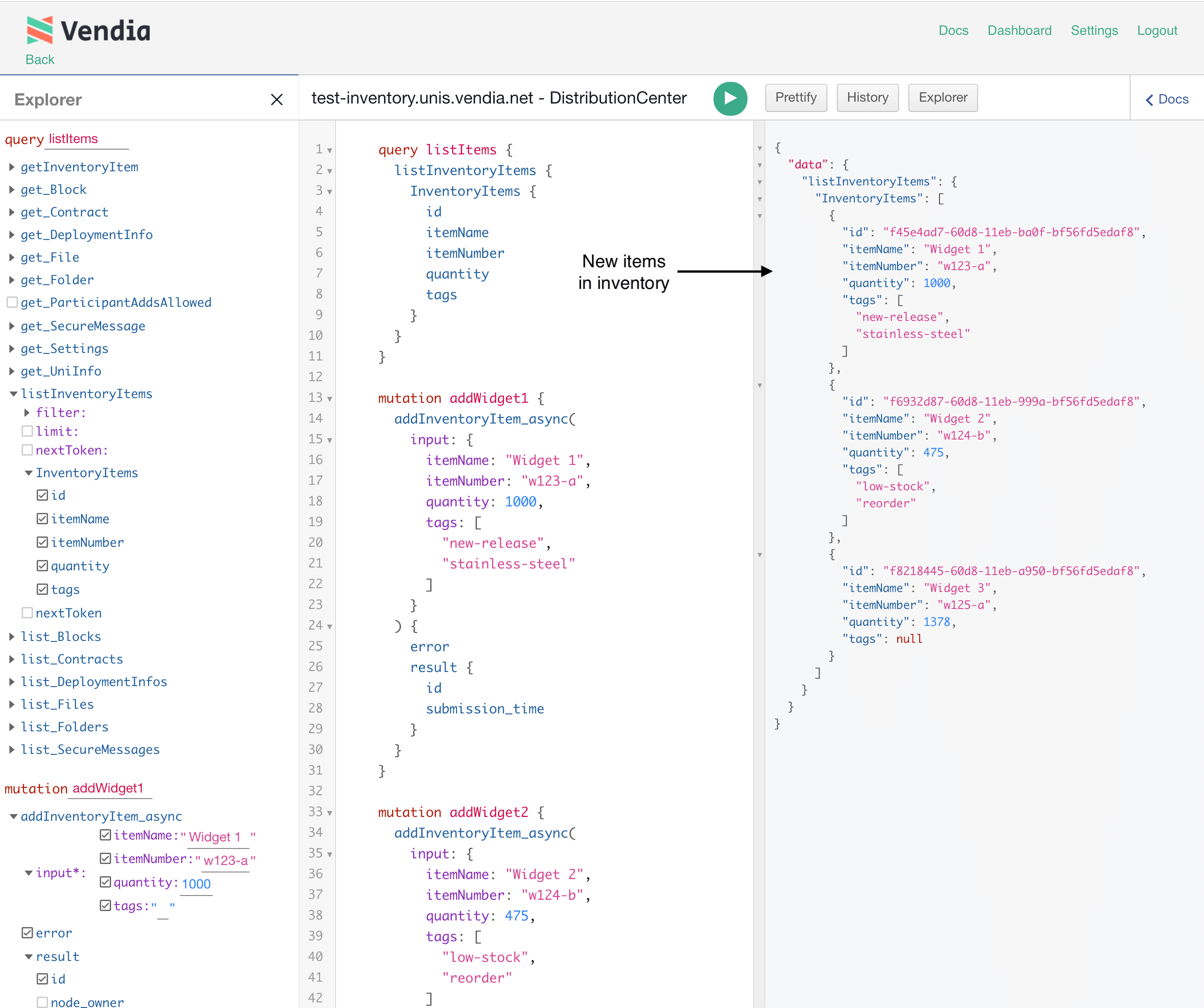Expand get_Contract tree item
Screen dimensions: 1204x1008
tap(11, 212)
